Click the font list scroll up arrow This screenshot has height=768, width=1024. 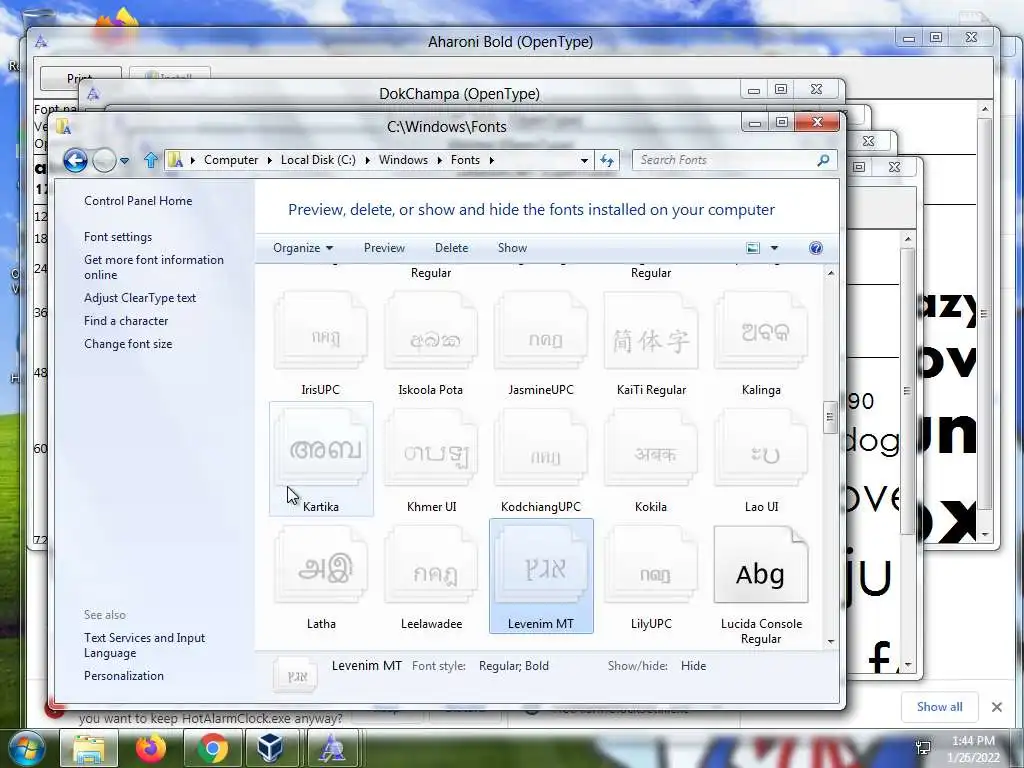point(831,273)
